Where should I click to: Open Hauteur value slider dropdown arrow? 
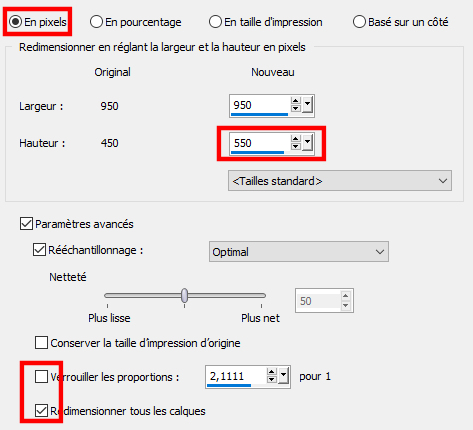(307, 142)
